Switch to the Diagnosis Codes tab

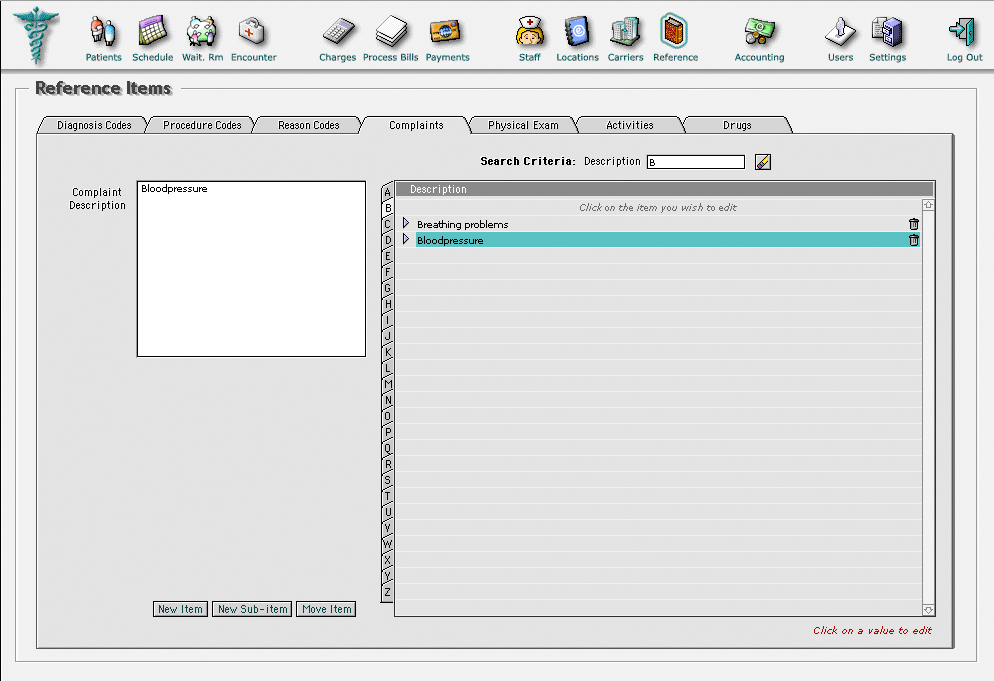pyautogui.click(x=94, y=125)
